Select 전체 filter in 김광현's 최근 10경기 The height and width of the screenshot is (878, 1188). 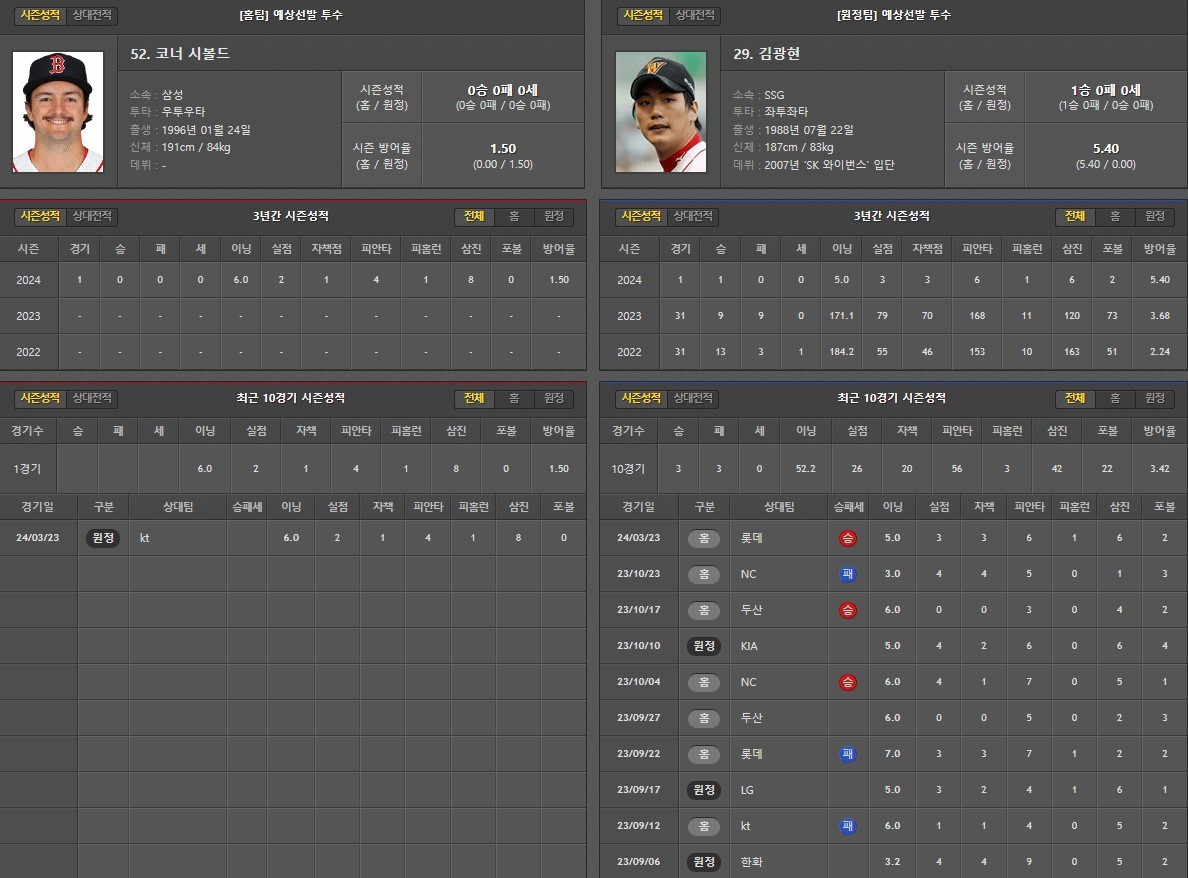[x=1075, y=398]
